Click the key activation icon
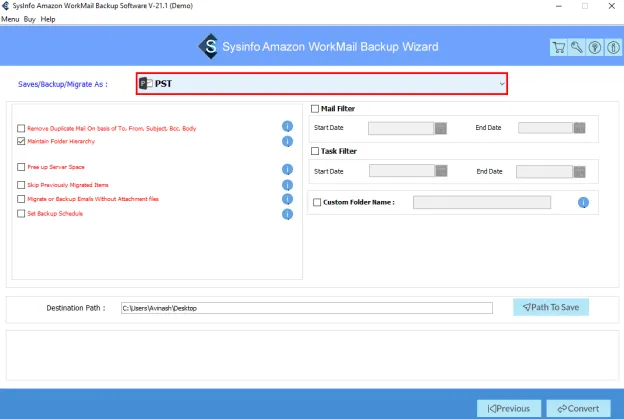Viewport: 624px width, 419px height. [x=575, y=47]
